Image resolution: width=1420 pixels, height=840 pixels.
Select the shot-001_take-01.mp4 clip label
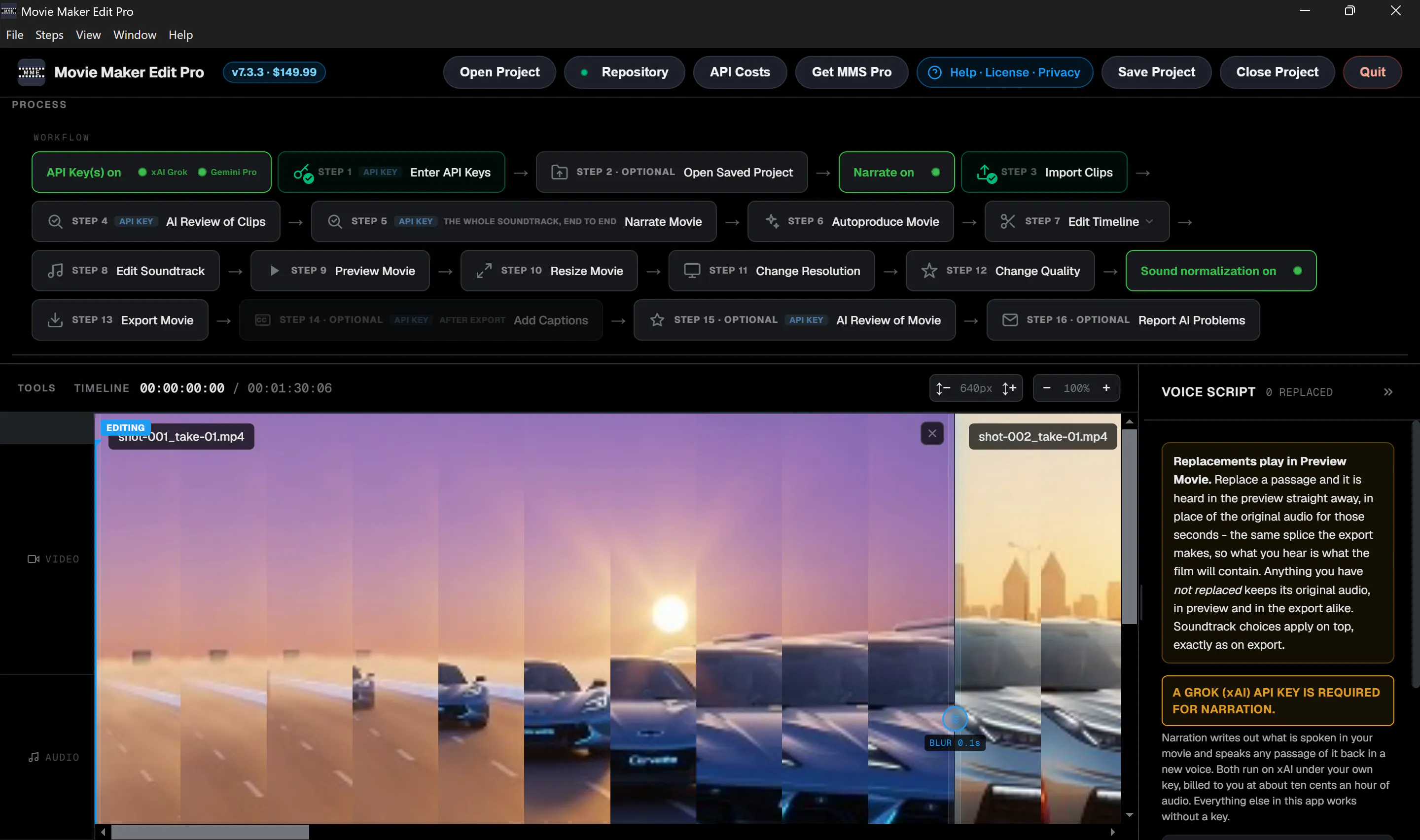pos(181,436)
